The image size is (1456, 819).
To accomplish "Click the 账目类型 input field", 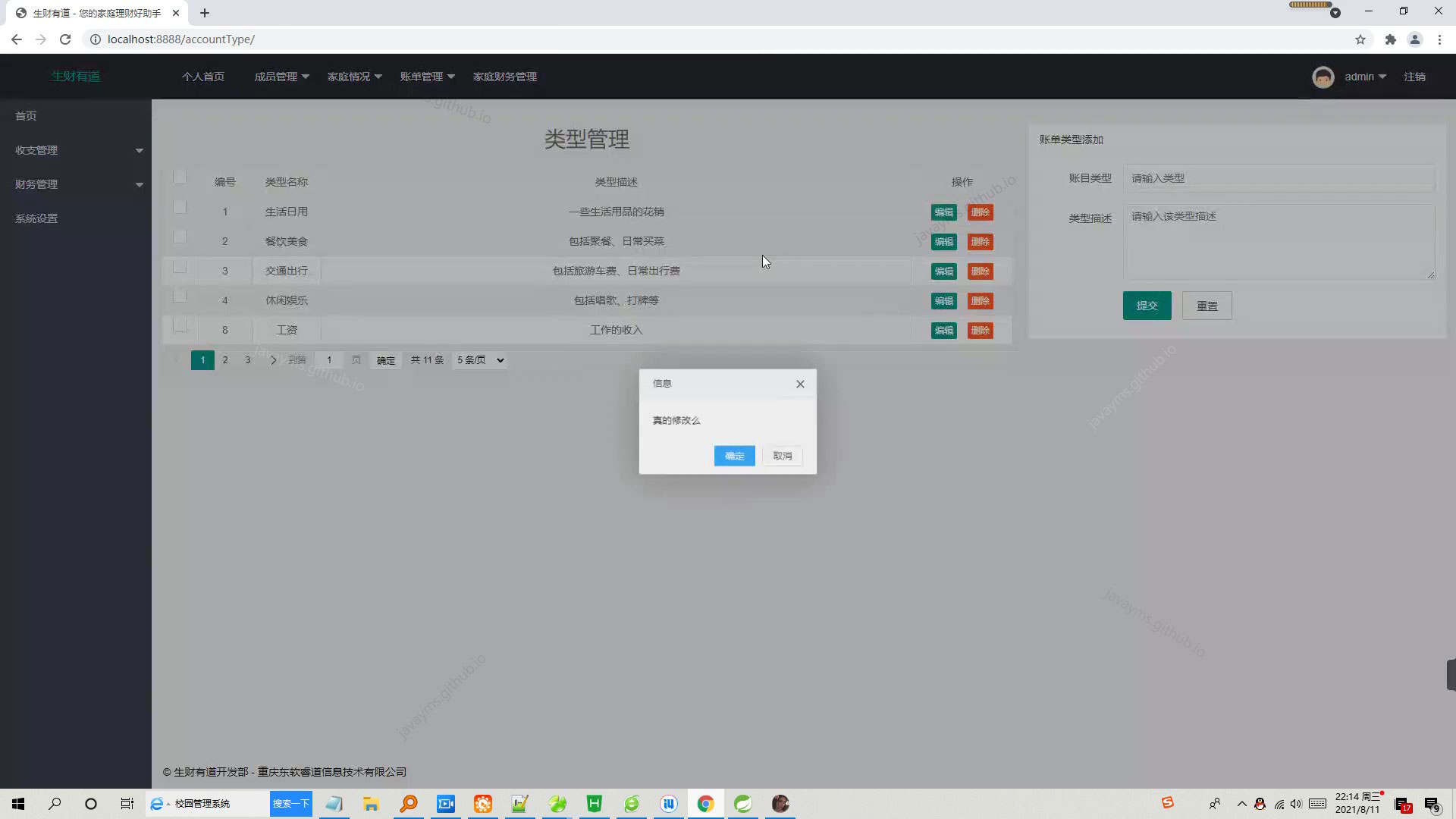I will 1279,178.
